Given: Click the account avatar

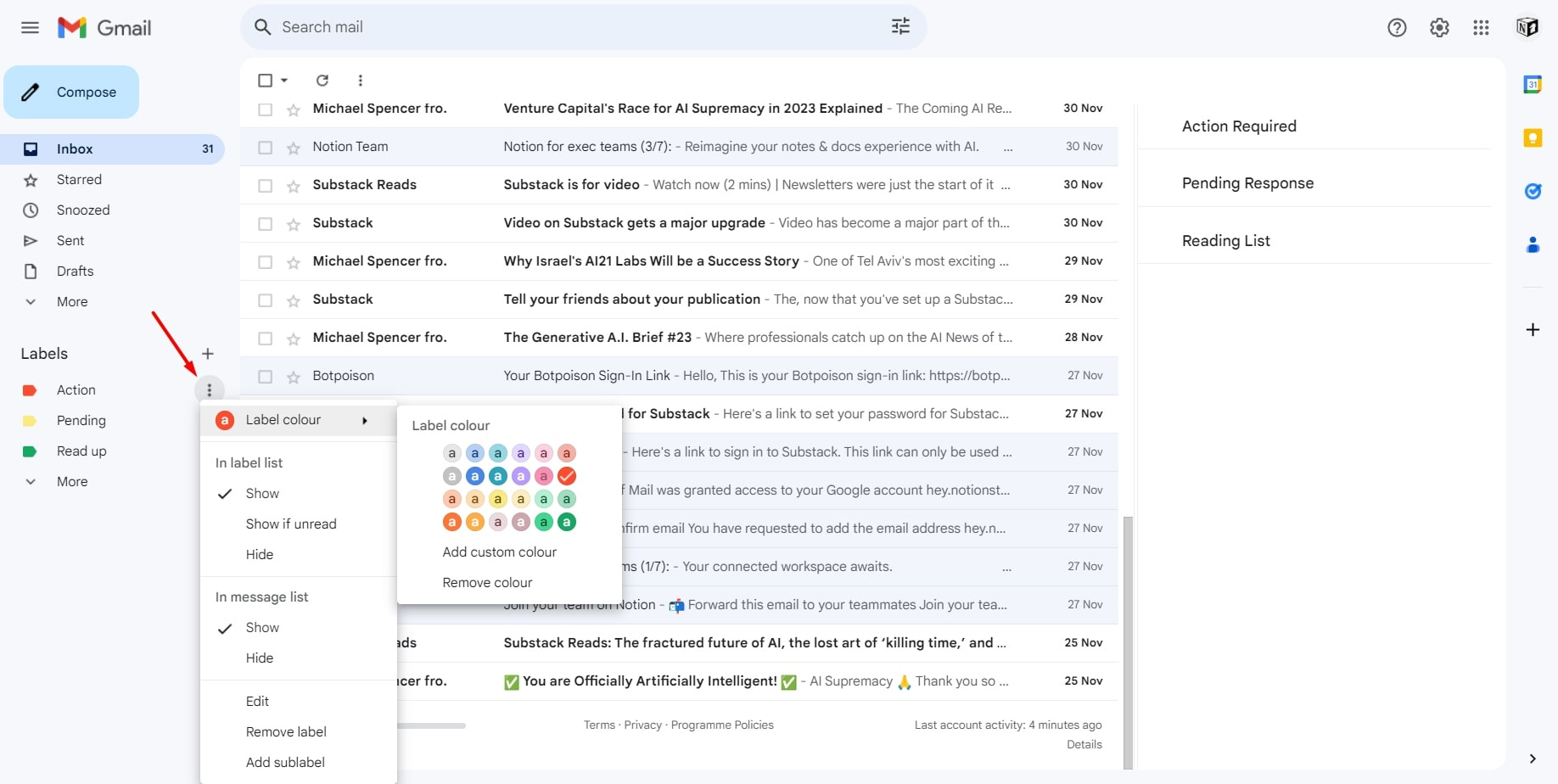Looking at the screenshot, I should (x=1527, y=27).
